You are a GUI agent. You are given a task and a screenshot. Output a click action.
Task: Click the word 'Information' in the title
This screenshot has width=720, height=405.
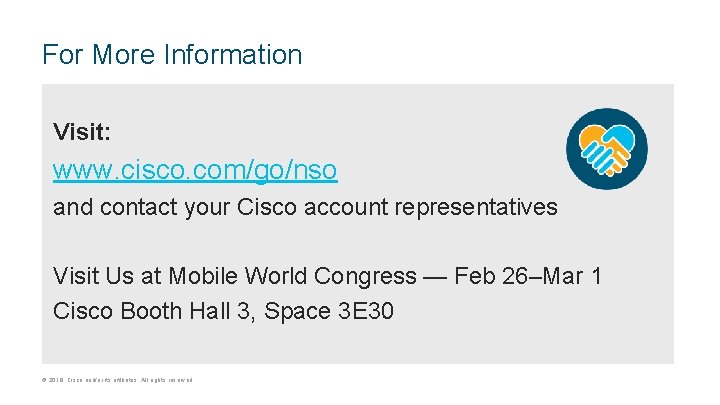click(x=233, y=54)
